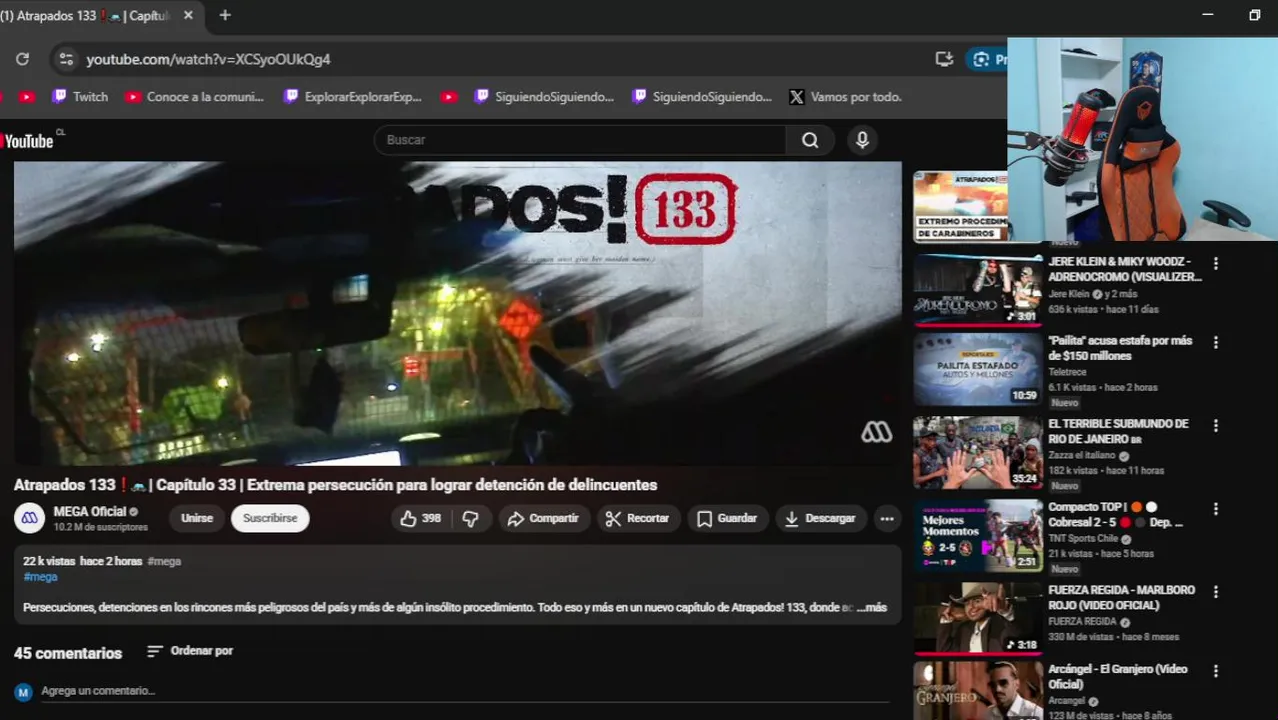Open the El Granjero video thumbnail
This screenshot has height=720, width=1278.
pyautogui.click(x=978, y=691)
